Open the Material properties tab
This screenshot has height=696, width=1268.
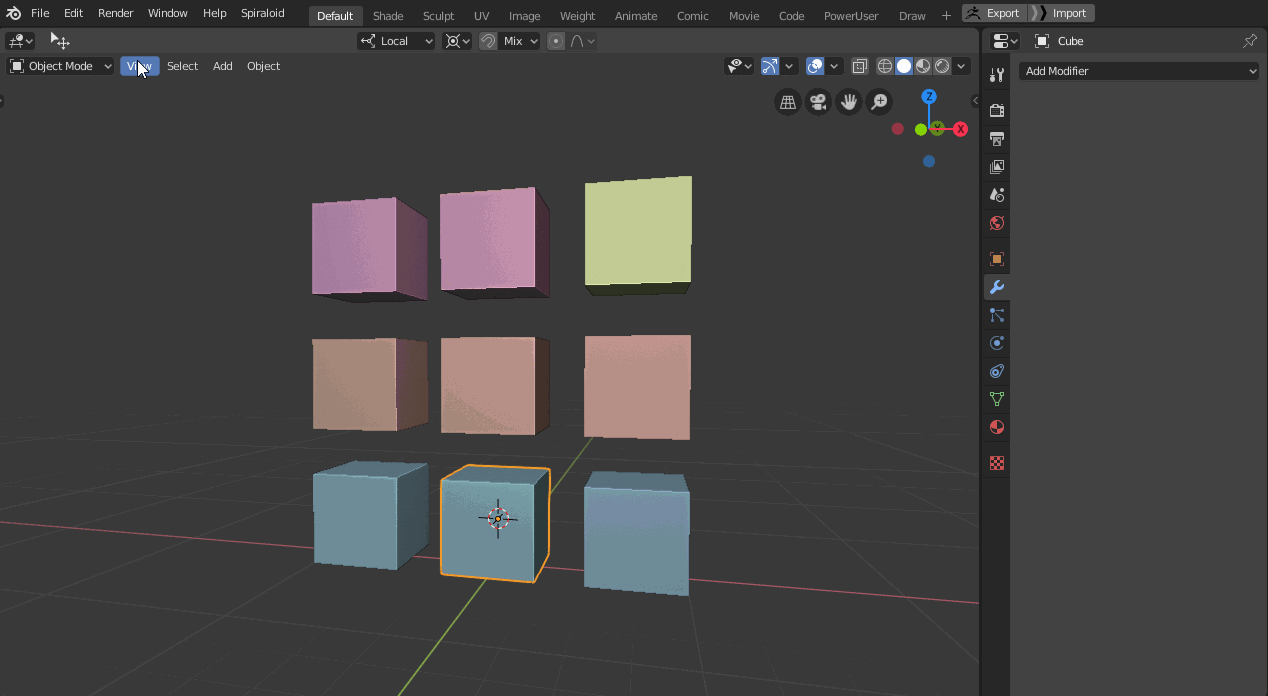(996, 427)
